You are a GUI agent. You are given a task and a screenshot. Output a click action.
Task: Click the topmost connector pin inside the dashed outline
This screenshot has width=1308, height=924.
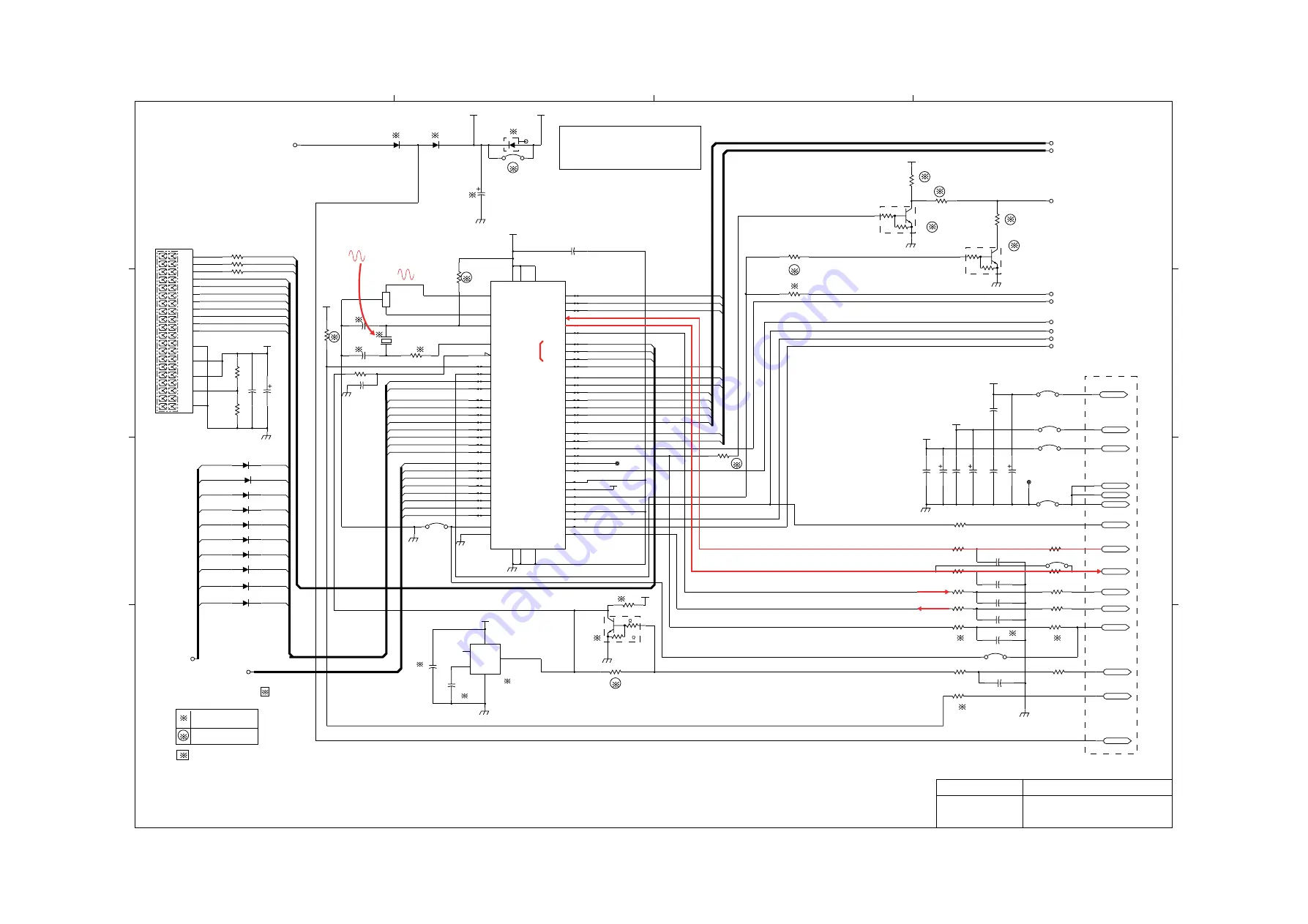[x=1114, y=394]
